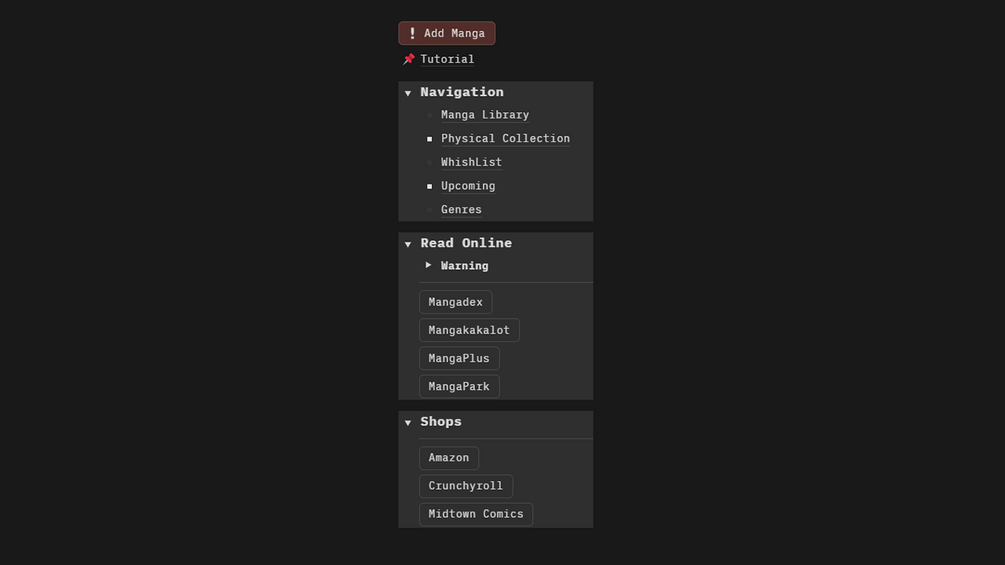Go to the Physical Collection page
The width and height of the screenshot is (1005, 565).
pyautogui.click(x=505, y=139)
